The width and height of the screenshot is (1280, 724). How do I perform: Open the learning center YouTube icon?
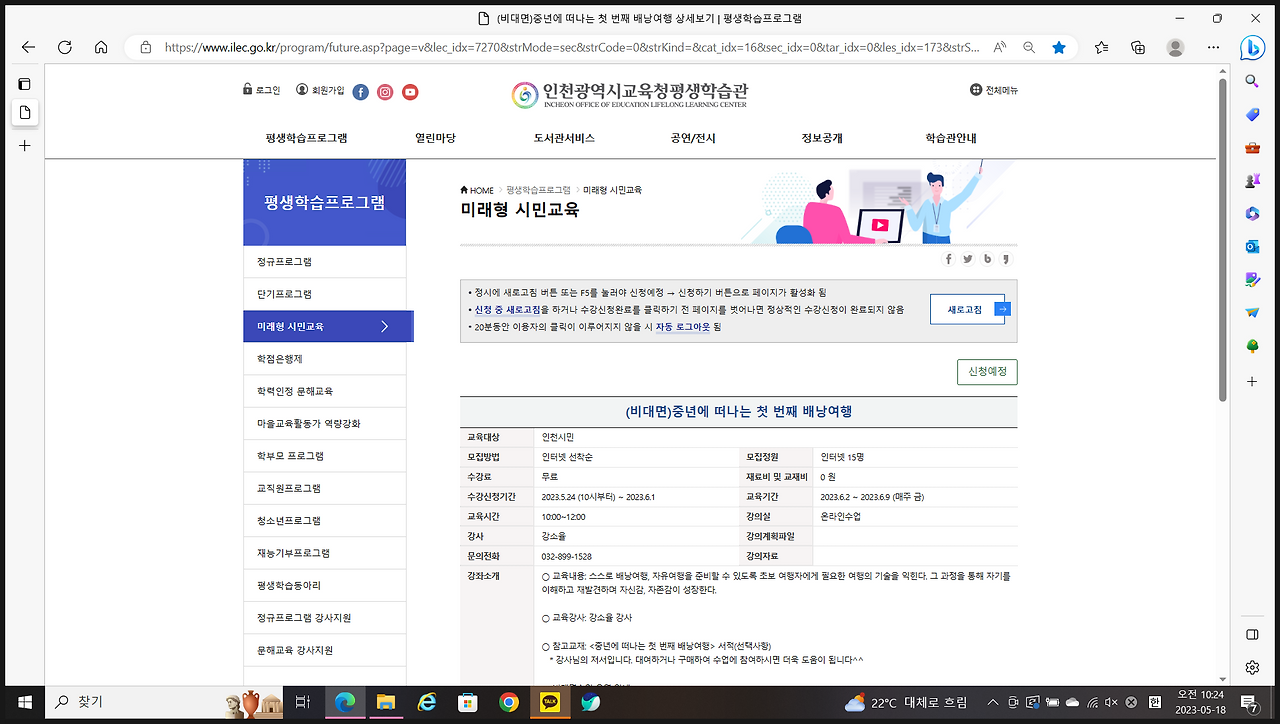tap(410, 92)
